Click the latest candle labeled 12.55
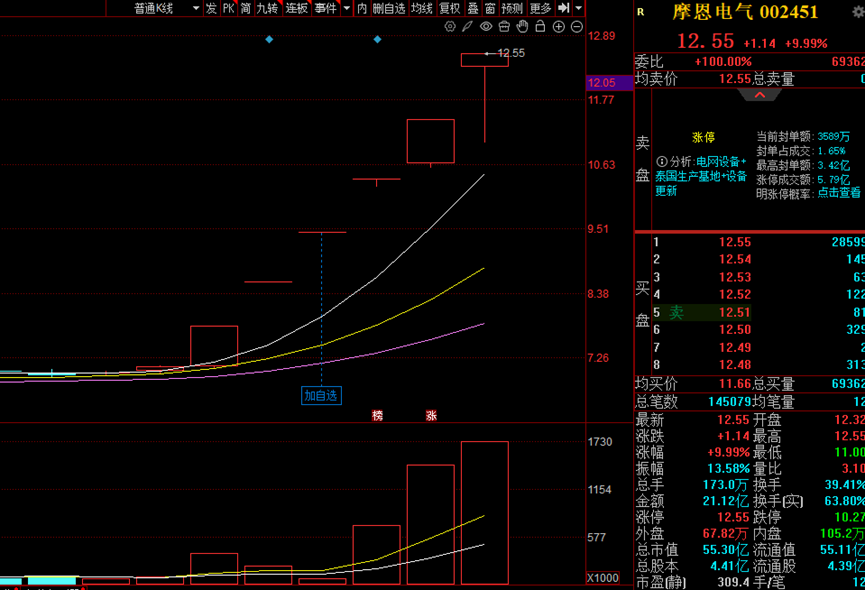Image resolution: width=865 pixels, height=590 pixels. point(484,60)
